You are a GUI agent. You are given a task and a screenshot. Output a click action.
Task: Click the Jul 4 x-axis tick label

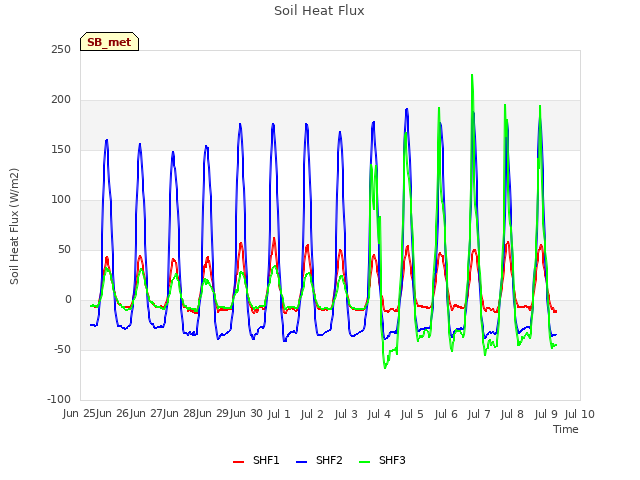click(x=379, y=414)
